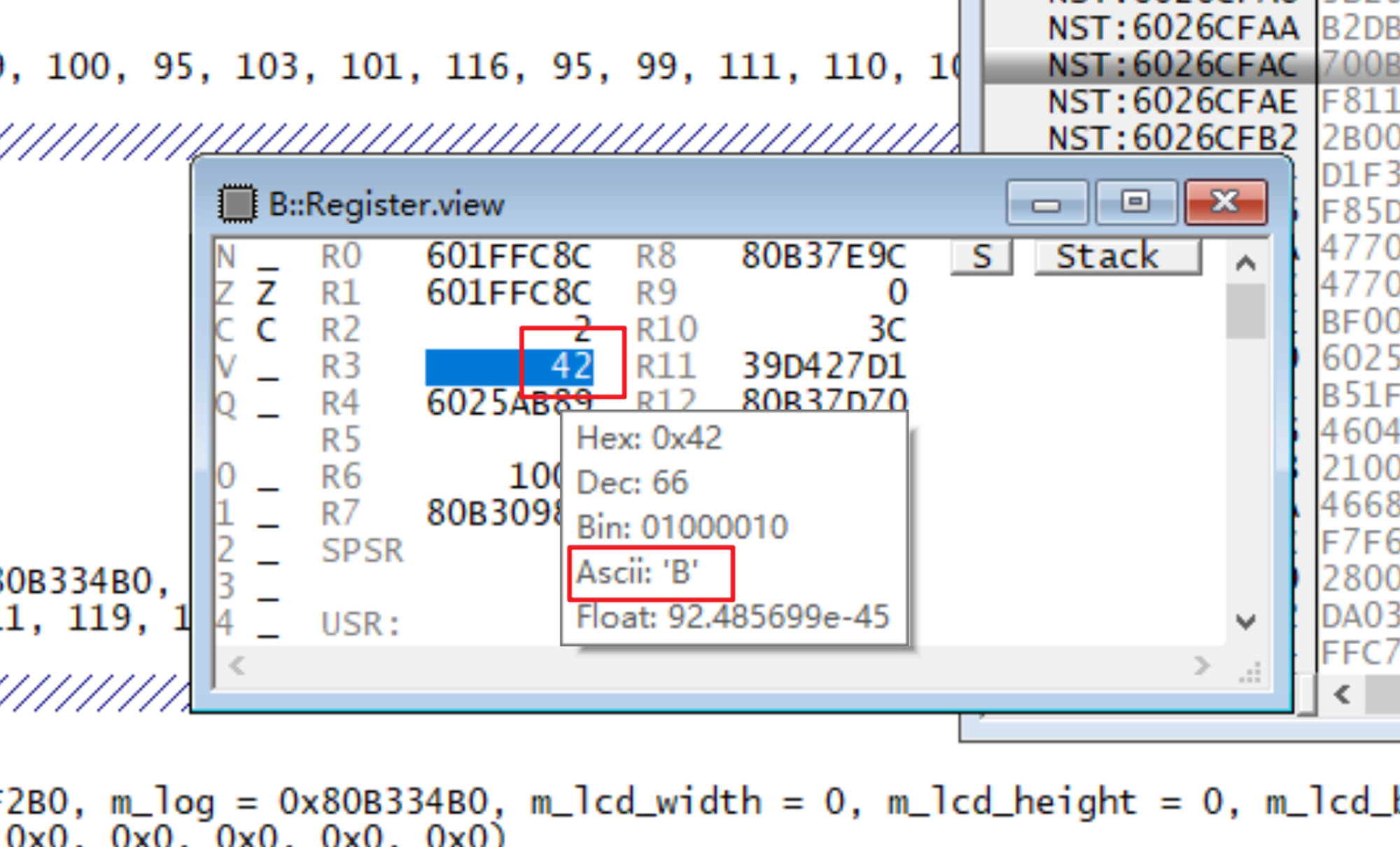This screenshot has height=847, width=1400.
Task: Click the register view horizontal scroll left arrow
Action: 237,665
